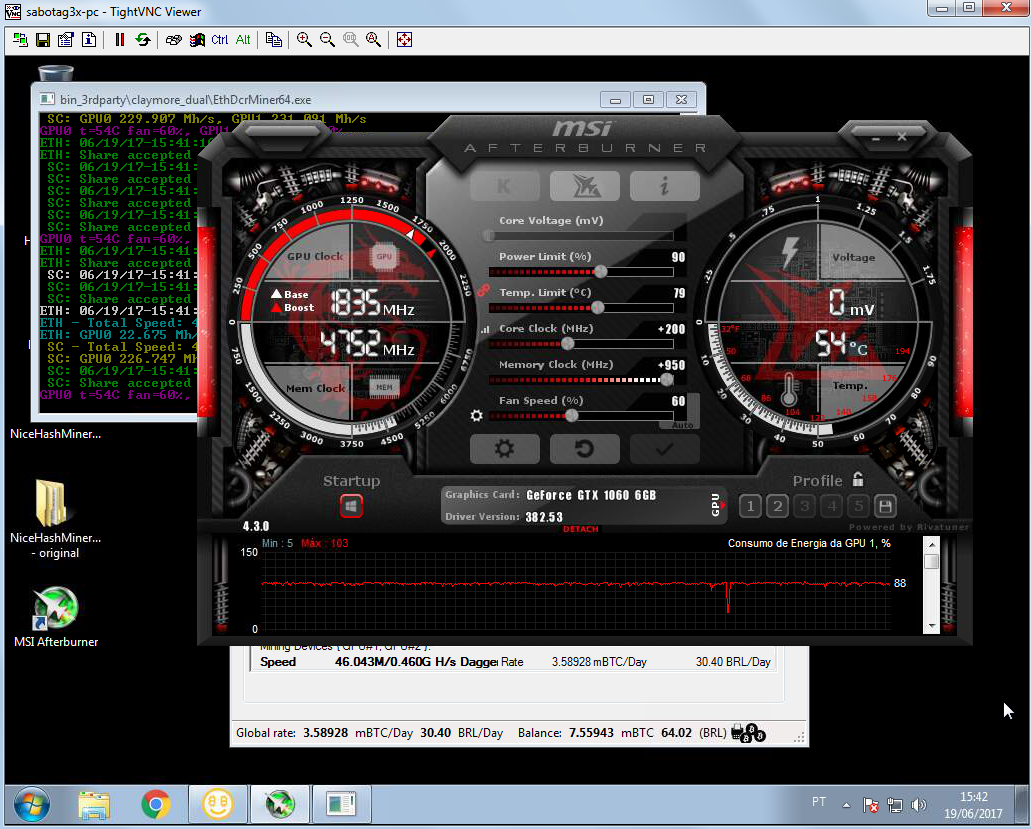This screenshot has height=829, width=1031.
Task: Open the GPU selector next to graphics card info
Action: point(718,505)
